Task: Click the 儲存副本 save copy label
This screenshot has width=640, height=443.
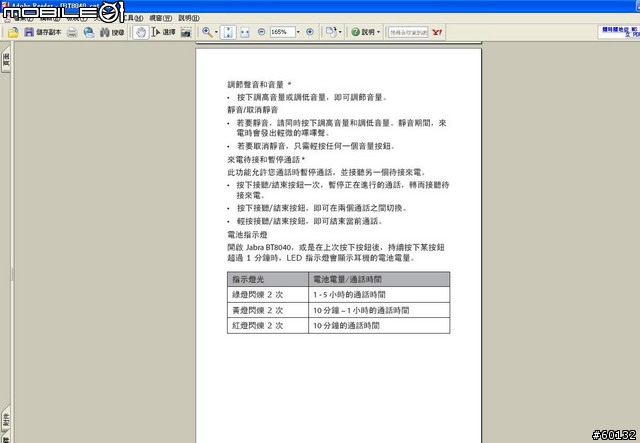Action: pyautogui.click(x=49, y=32)
